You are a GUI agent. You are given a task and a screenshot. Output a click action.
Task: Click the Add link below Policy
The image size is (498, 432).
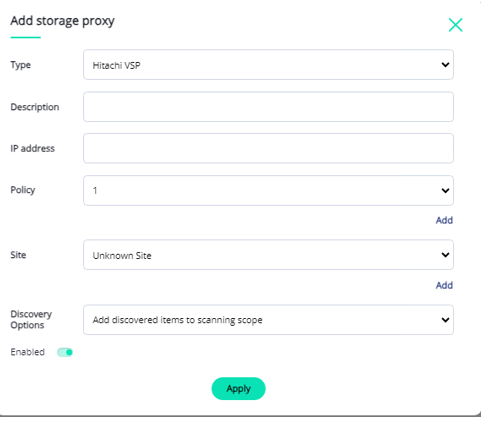tap(444, 220)
